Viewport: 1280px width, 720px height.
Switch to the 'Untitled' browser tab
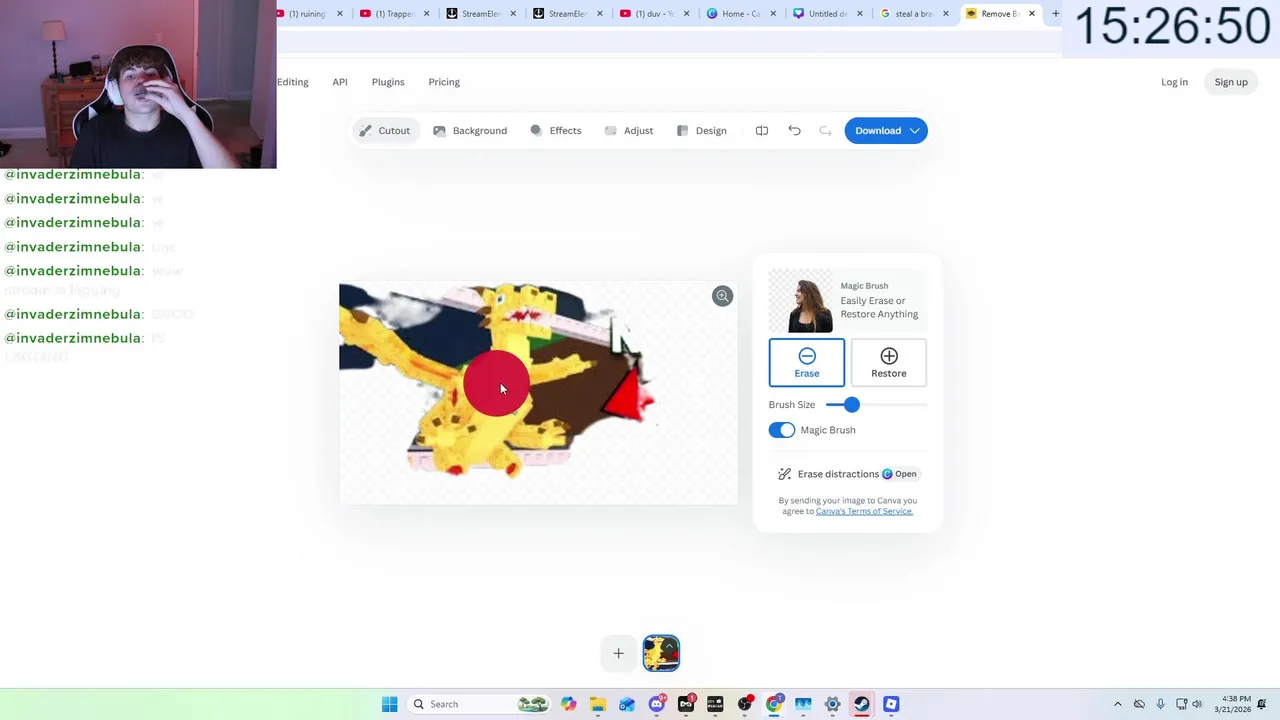[x=828, y=14]
